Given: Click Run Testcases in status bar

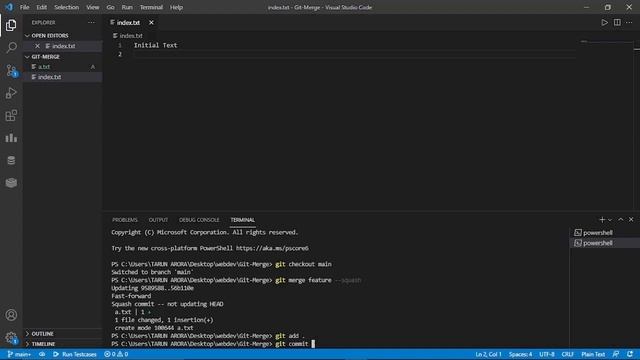Looking at the screenshot, I should 75,354.
